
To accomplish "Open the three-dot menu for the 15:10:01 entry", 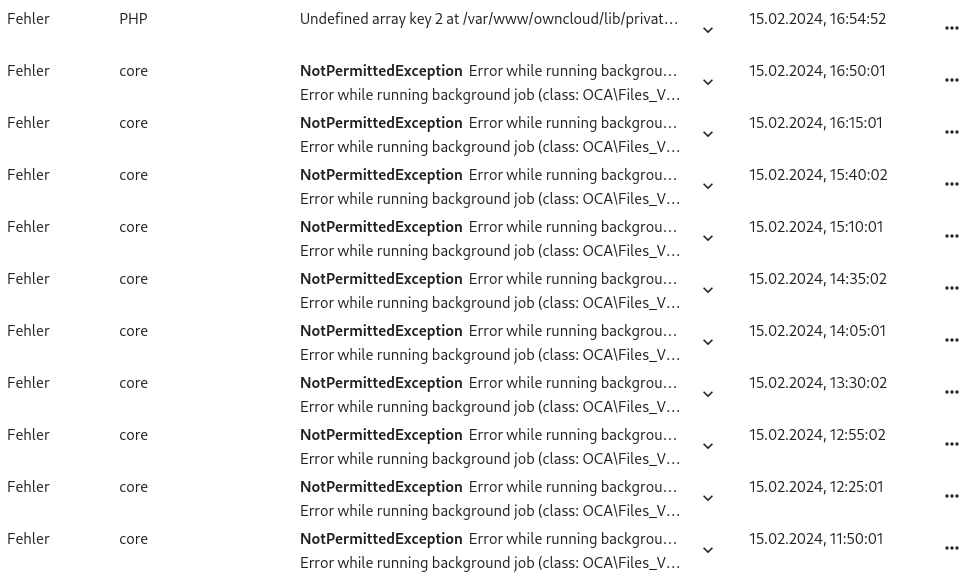I will [x=952, y=237].
